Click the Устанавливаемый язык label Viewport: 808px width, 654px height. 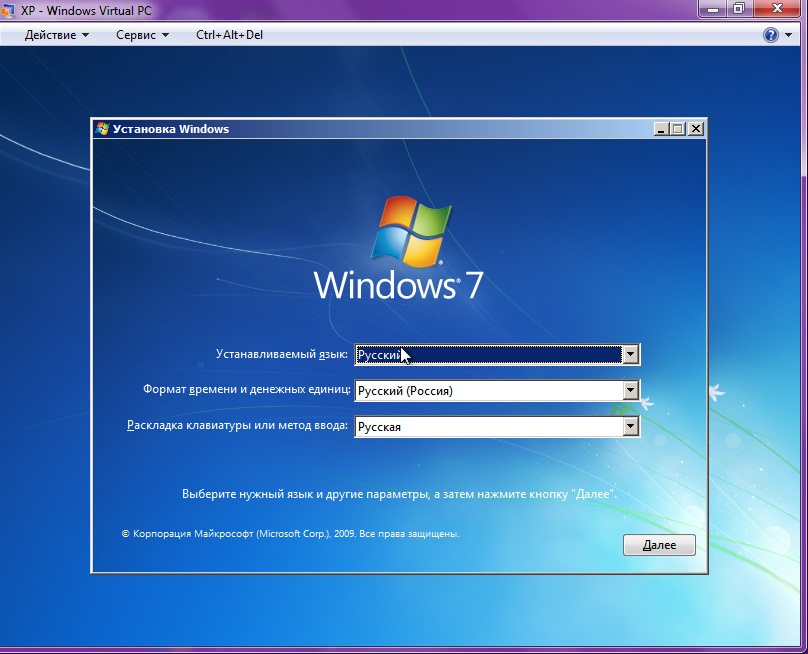pyautogui.click(x=282, y=355)
